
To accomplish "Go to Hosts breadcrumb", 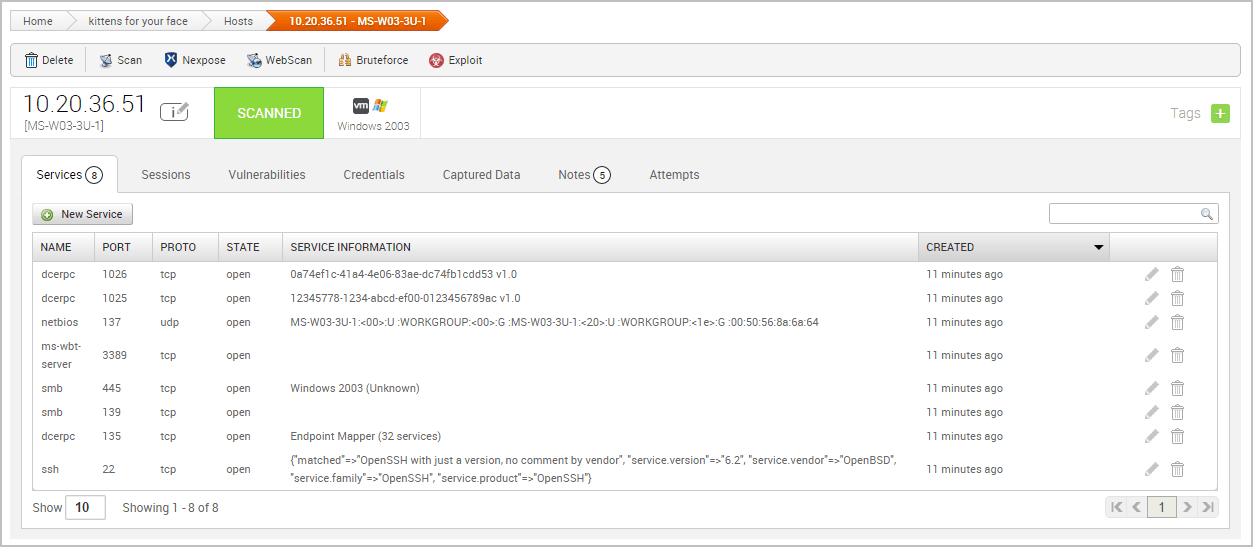I will [238, 21].
